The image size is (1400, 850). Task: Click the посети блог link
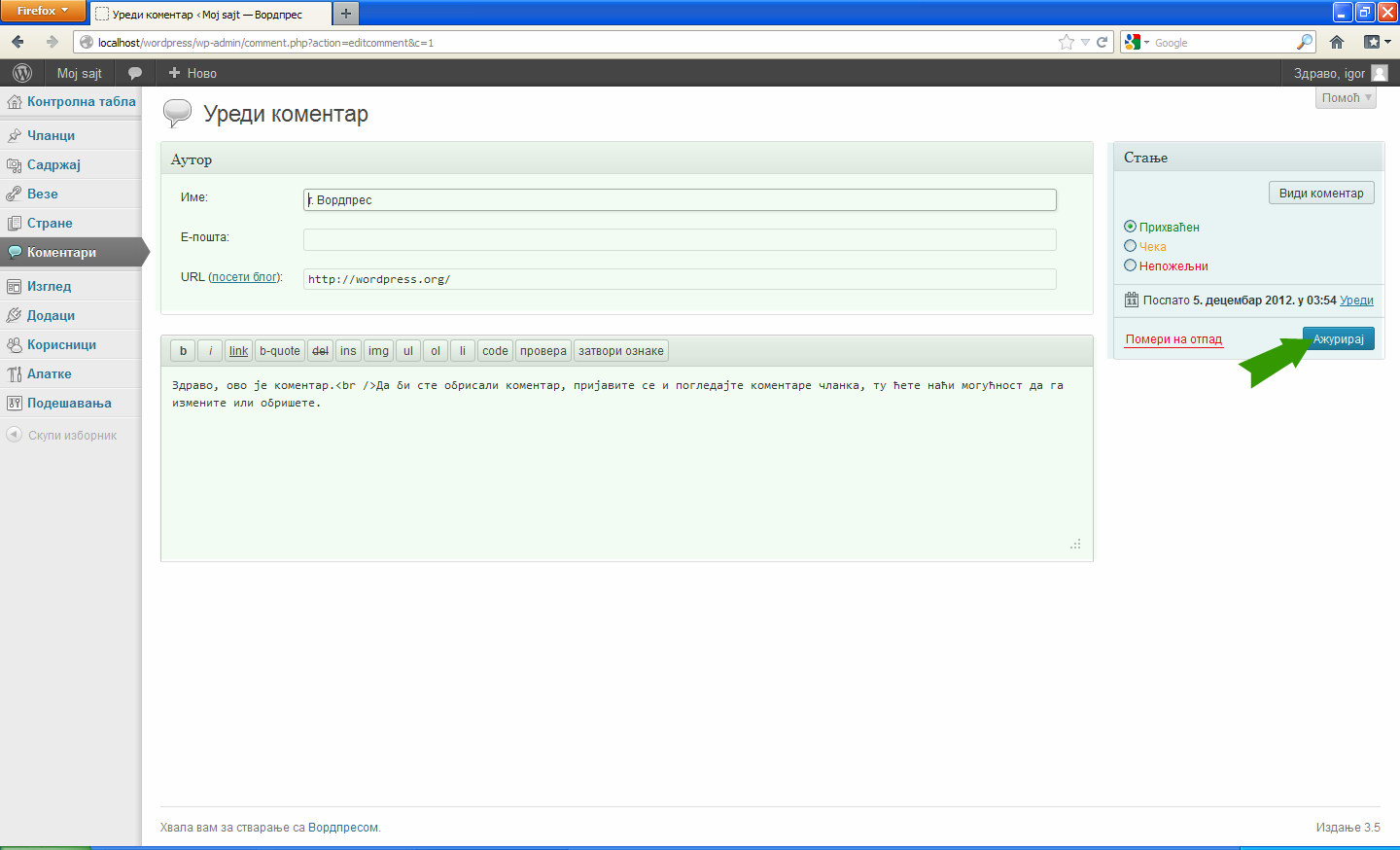point(245,277)
